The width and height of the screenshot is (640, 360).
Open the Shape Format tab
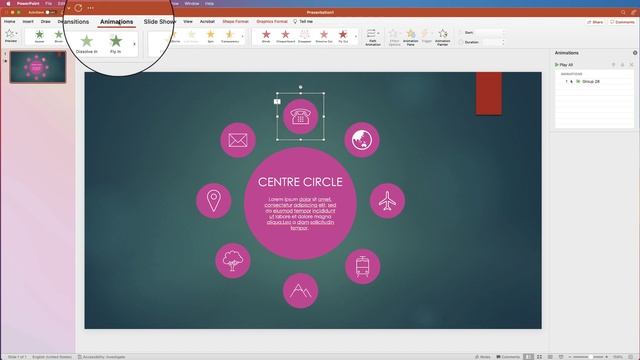[x=236, y=21]
